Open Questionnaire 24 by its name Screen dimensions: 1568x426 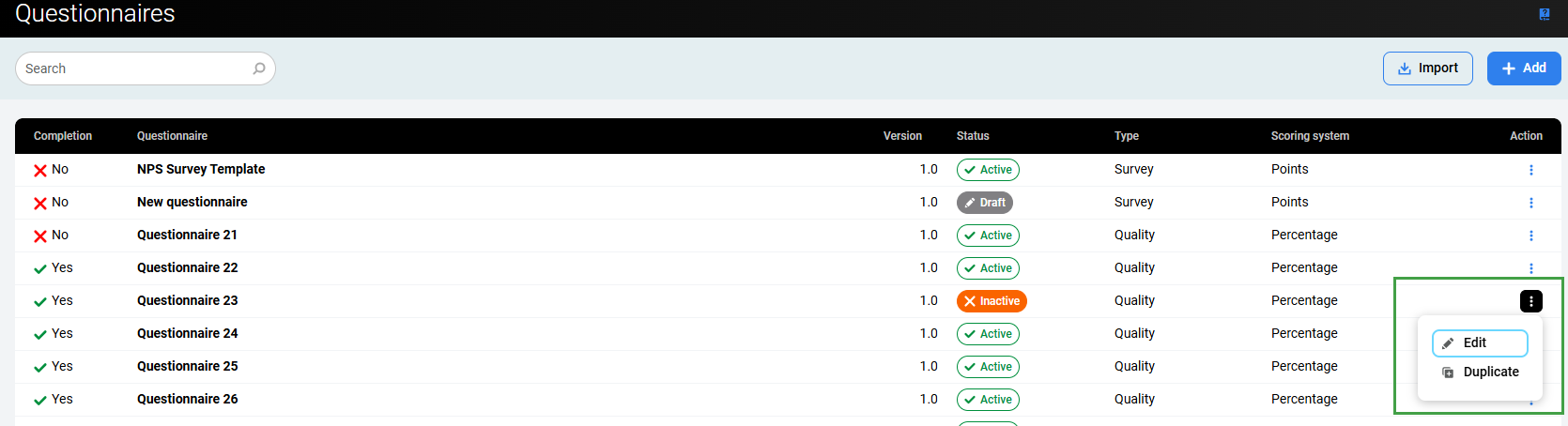(187, 333)
